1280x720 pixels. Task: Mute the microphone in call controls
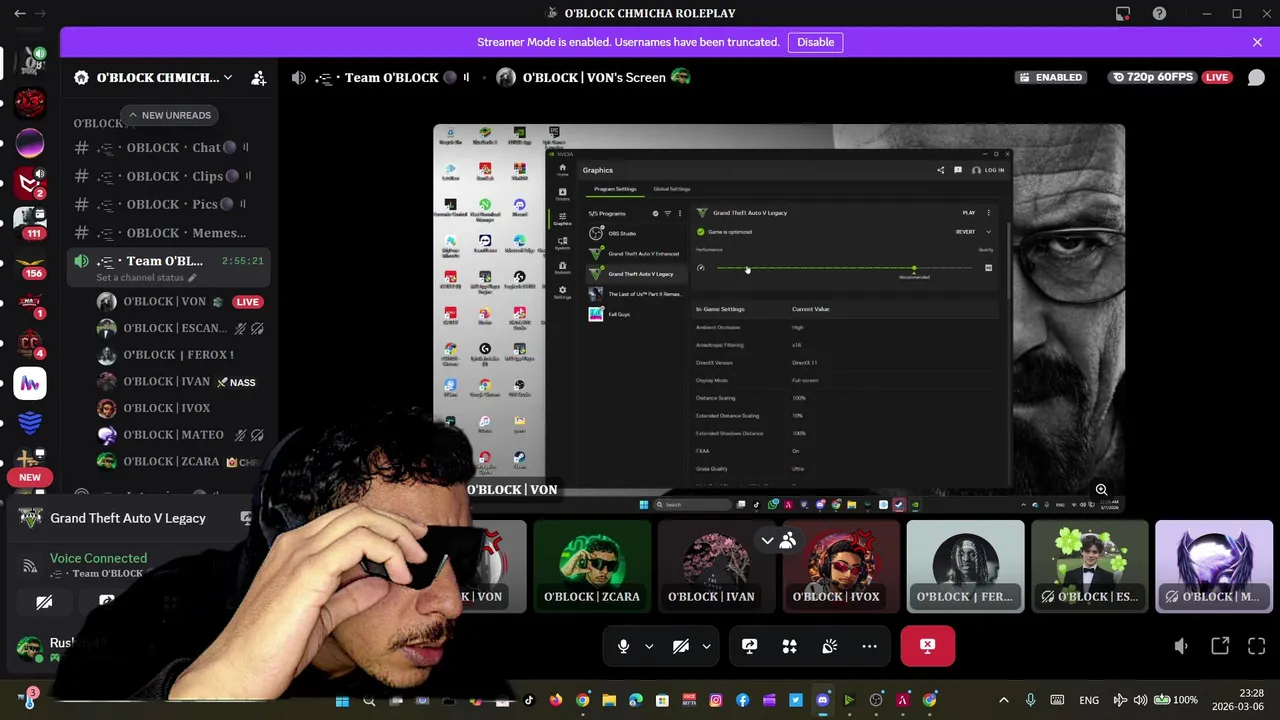[x=623, y=646]
